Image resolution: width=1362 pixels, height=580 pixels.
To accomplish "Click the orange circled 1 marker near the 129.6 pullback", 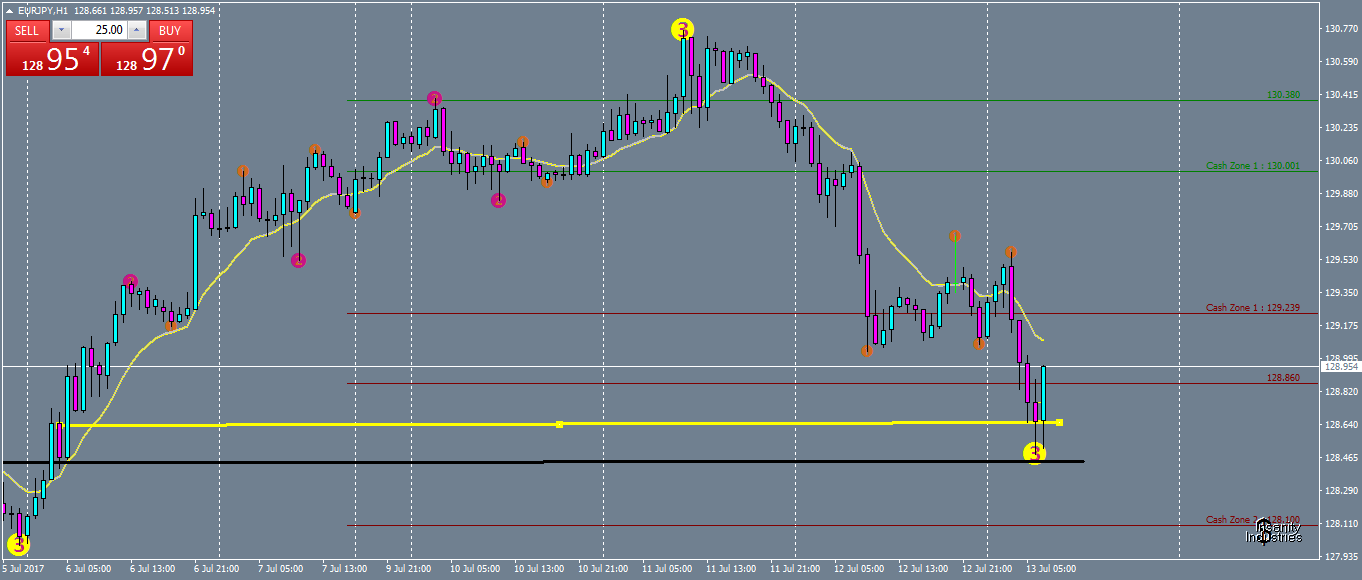I will (x=956, y=234).
